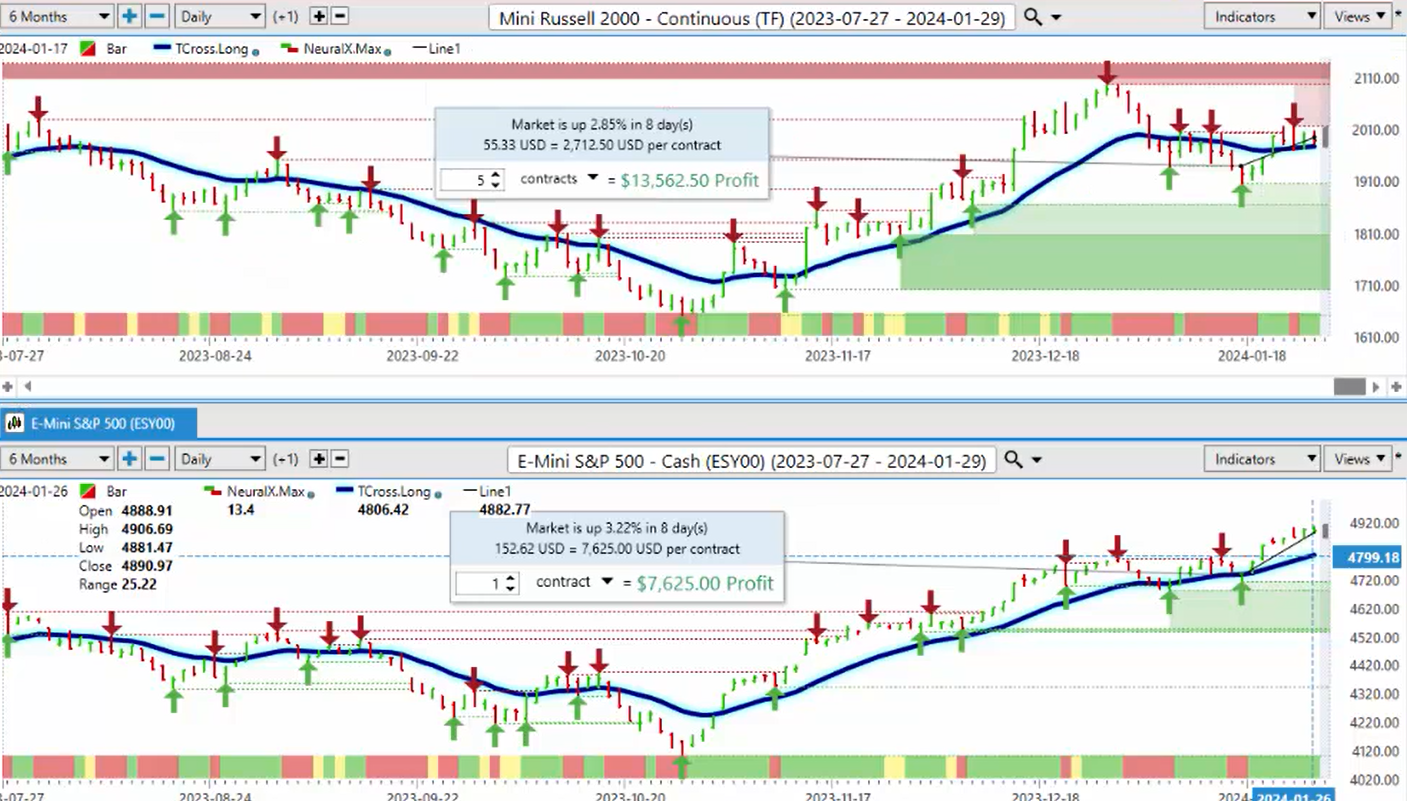Open Daily interval dropdown on Russell chart
1407x801 pixels.
[x=219, y=16]
